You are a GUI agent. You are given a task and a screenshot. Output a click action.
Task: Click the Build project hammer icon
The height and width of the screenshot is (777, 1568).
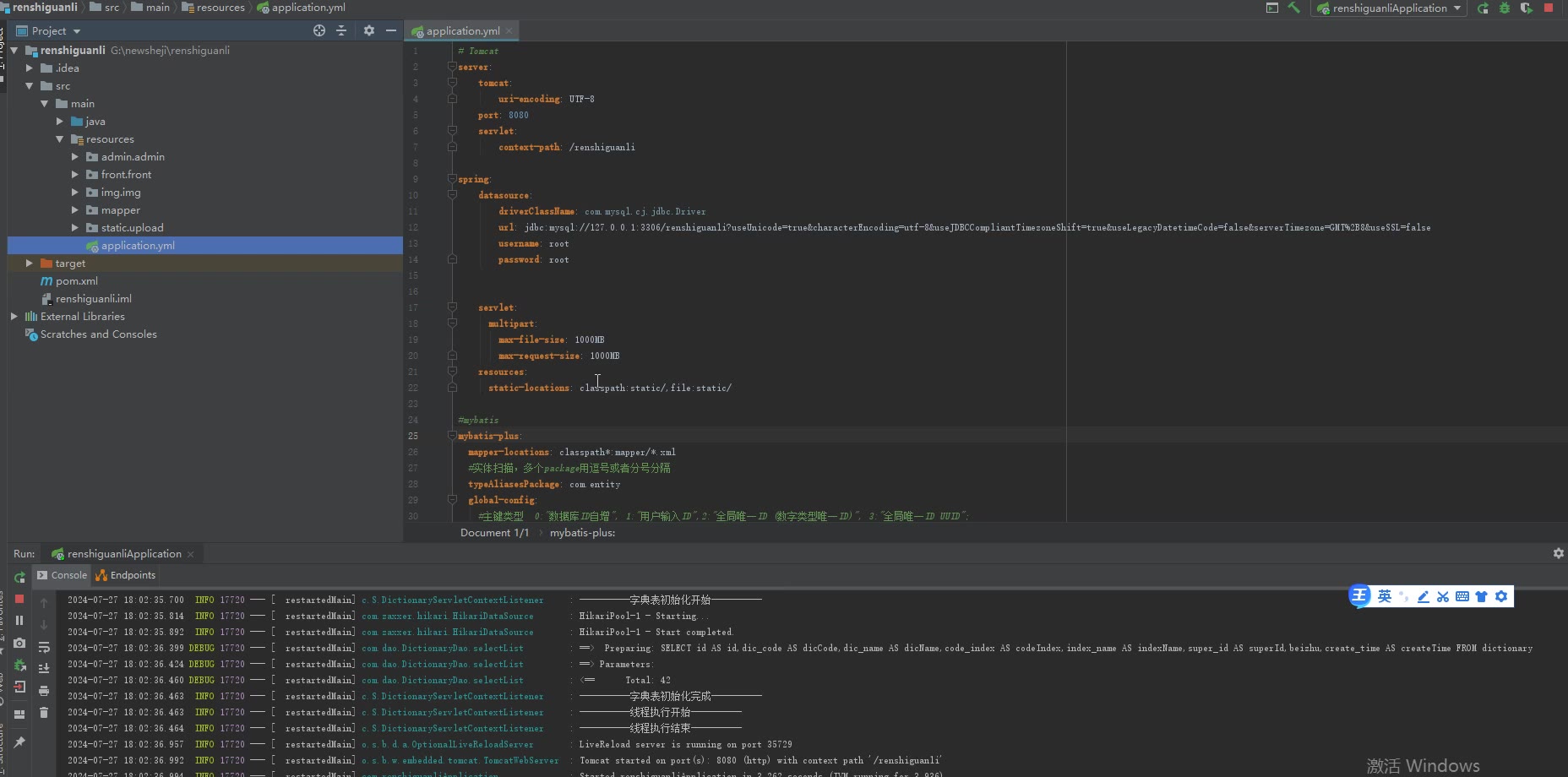(1293, 8)
